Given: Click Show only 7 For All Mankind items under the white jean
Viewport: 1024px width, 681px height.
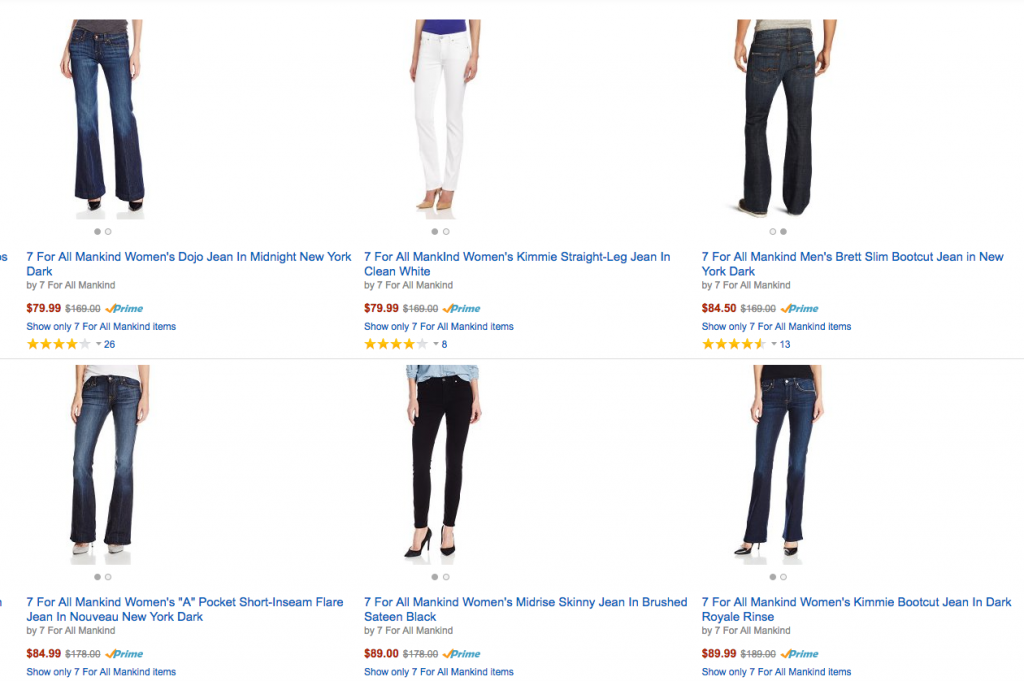Looking at the screenshot, I should (x=438, y=326).
